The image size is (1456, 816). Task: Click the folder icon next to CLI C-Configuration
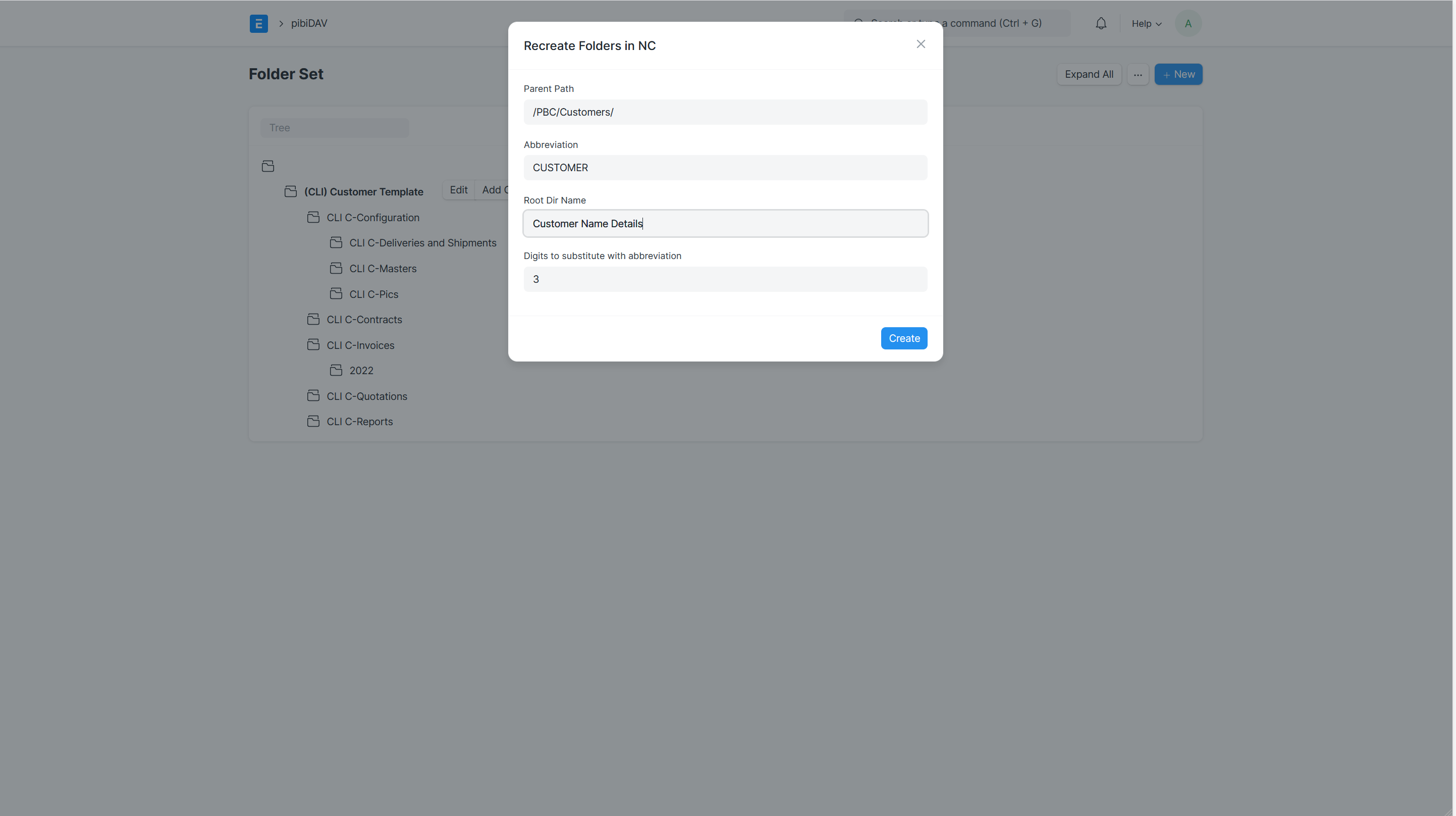coord(313,217)
